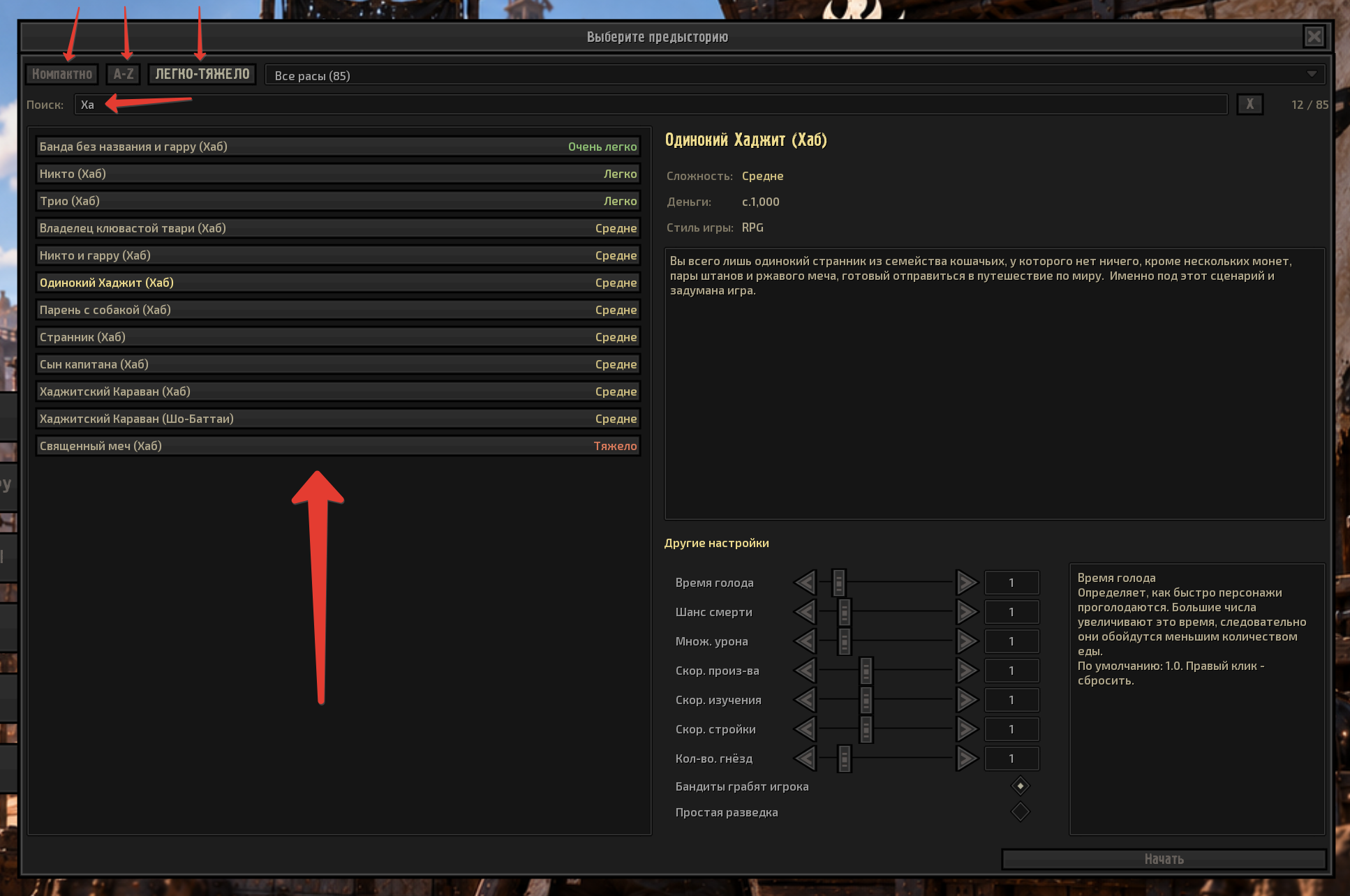Close the Выберите предысторию dialog
1350x896 pixels.
1314,36
